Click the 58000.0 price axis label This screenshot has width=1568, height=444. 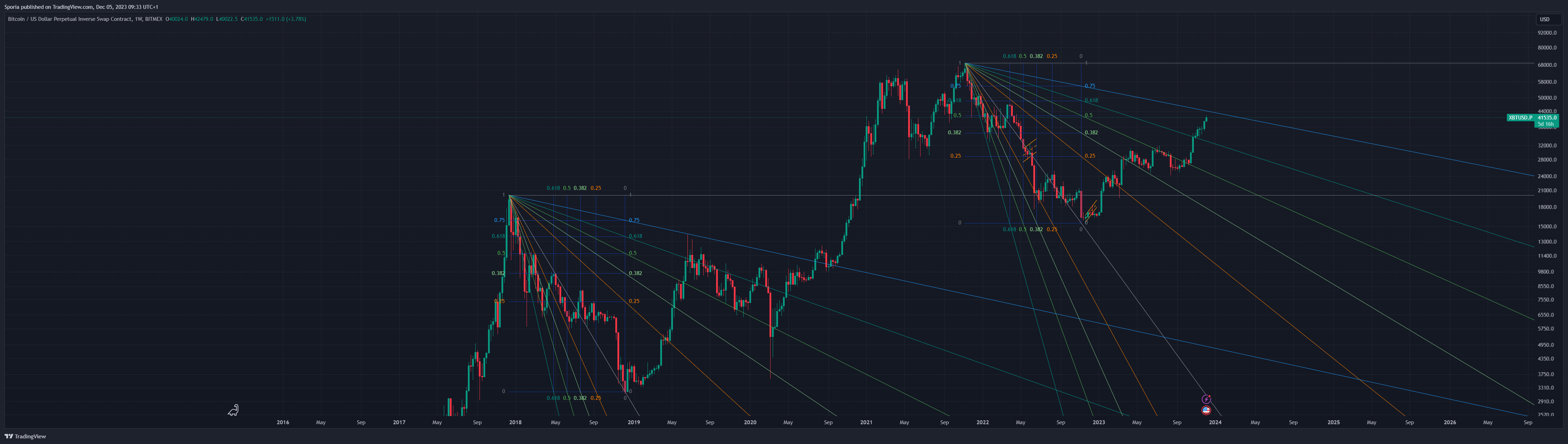pos(1547,82)
